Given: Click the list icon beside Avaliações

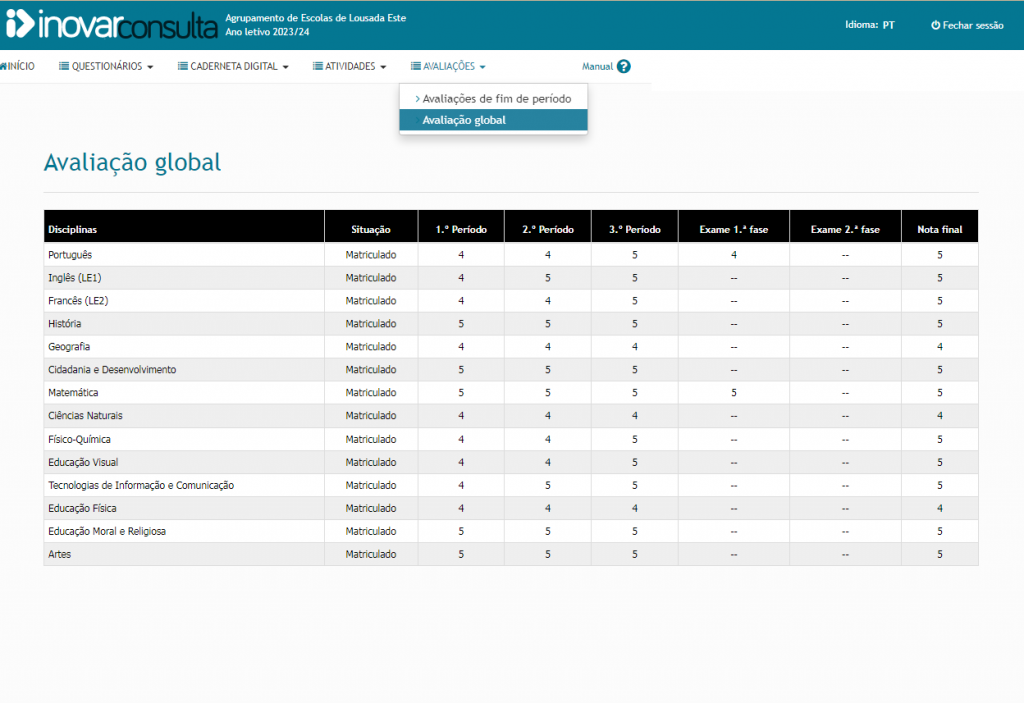Looking at the screenshot, I should click(415, 66).
